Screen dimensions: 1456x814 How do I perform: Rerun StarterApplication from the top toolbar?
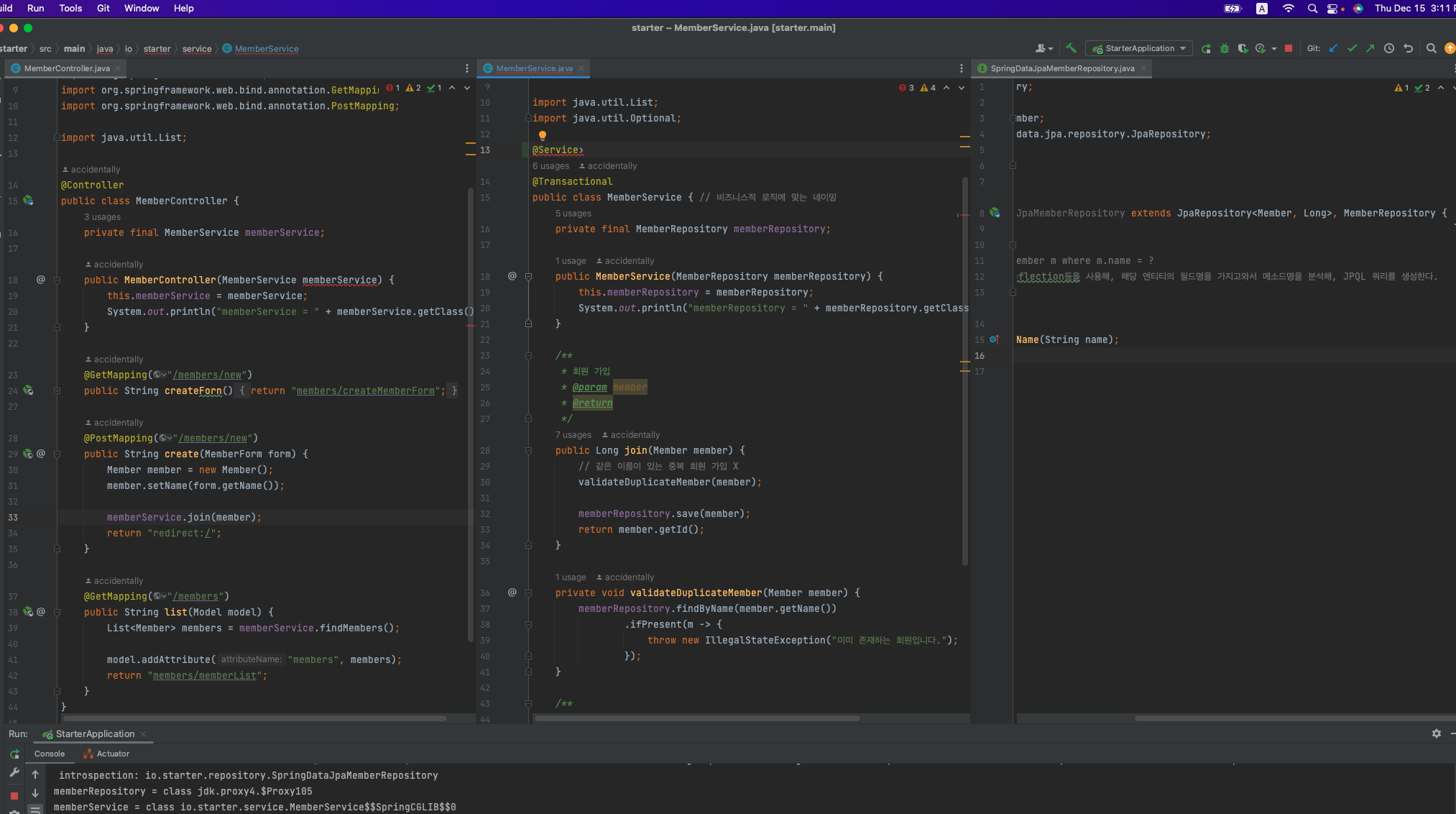[x=1206, y=48]
